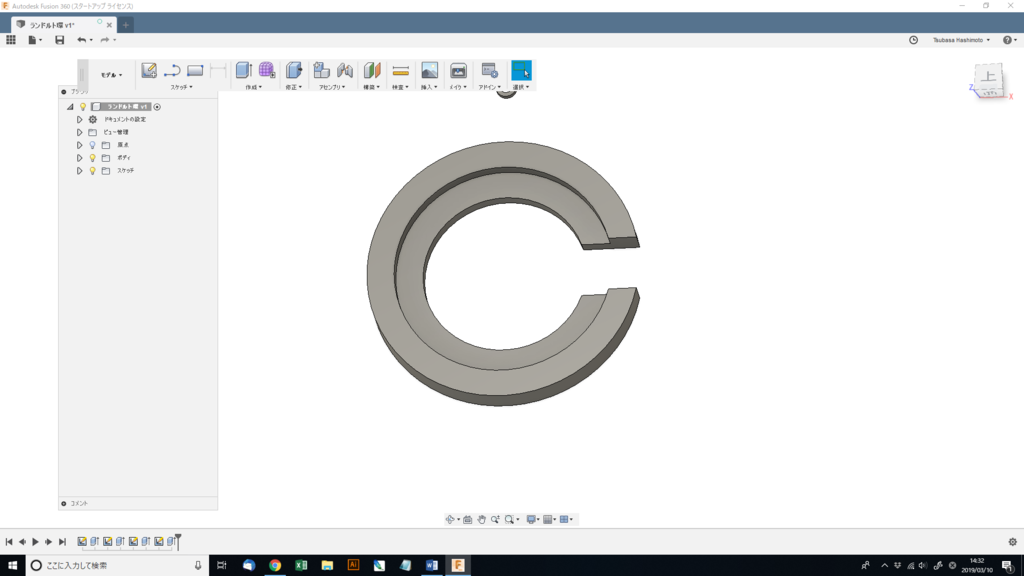1024x576 pixels.
Task: Choose the Extrude tool icon
Action: [x=244, y=71]
